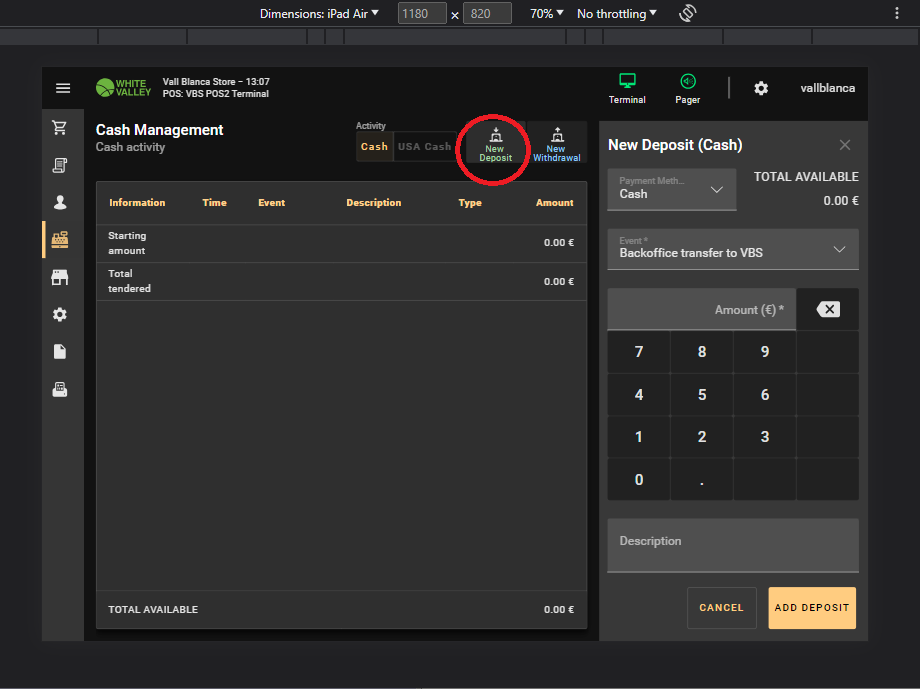Rotate the device orientation in DevTools

coord(687,14)
